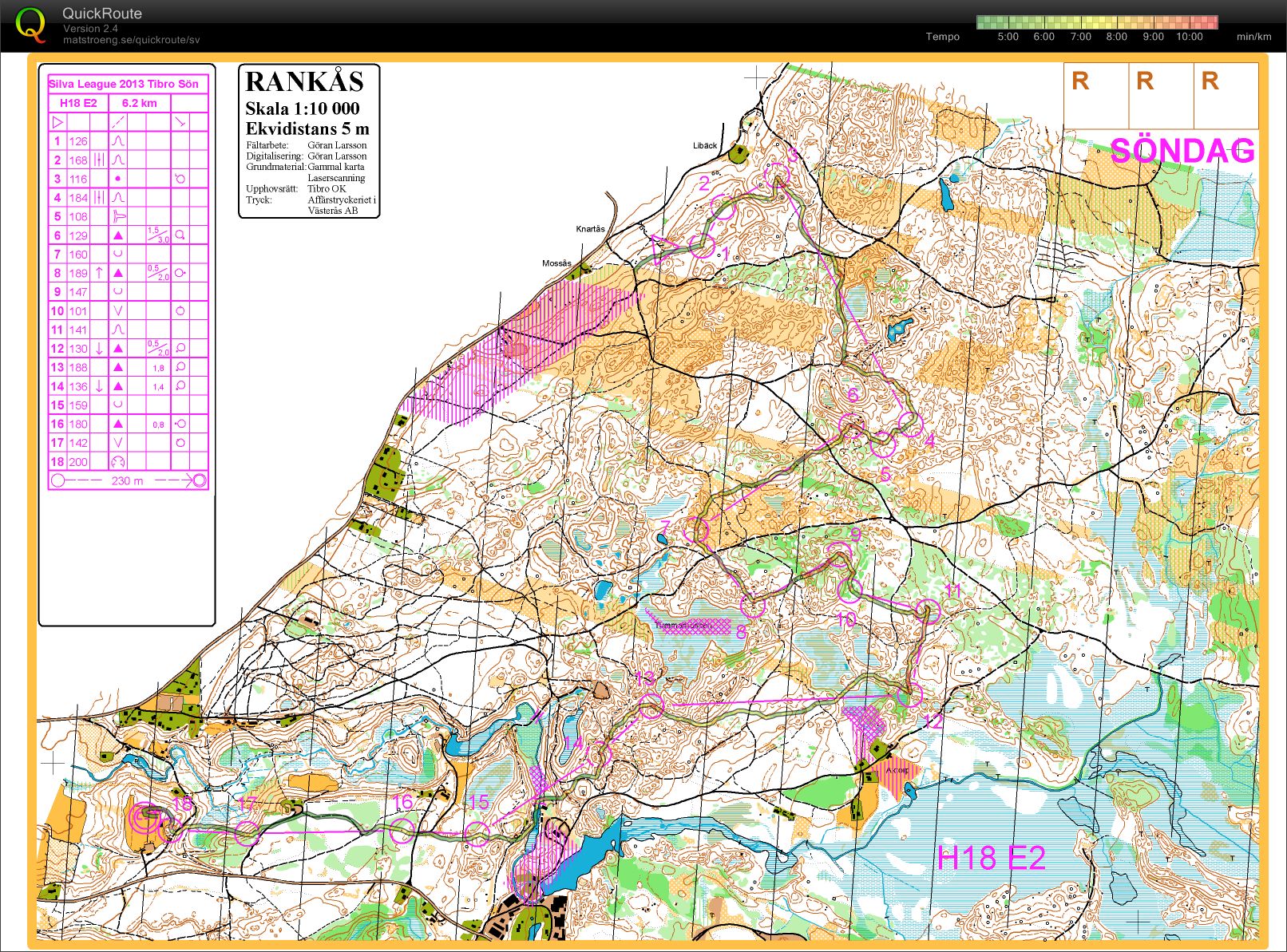Click the 230 m finish distance row
The width and height of the screenshot is (1287, 952).
[x=128, y=480]
